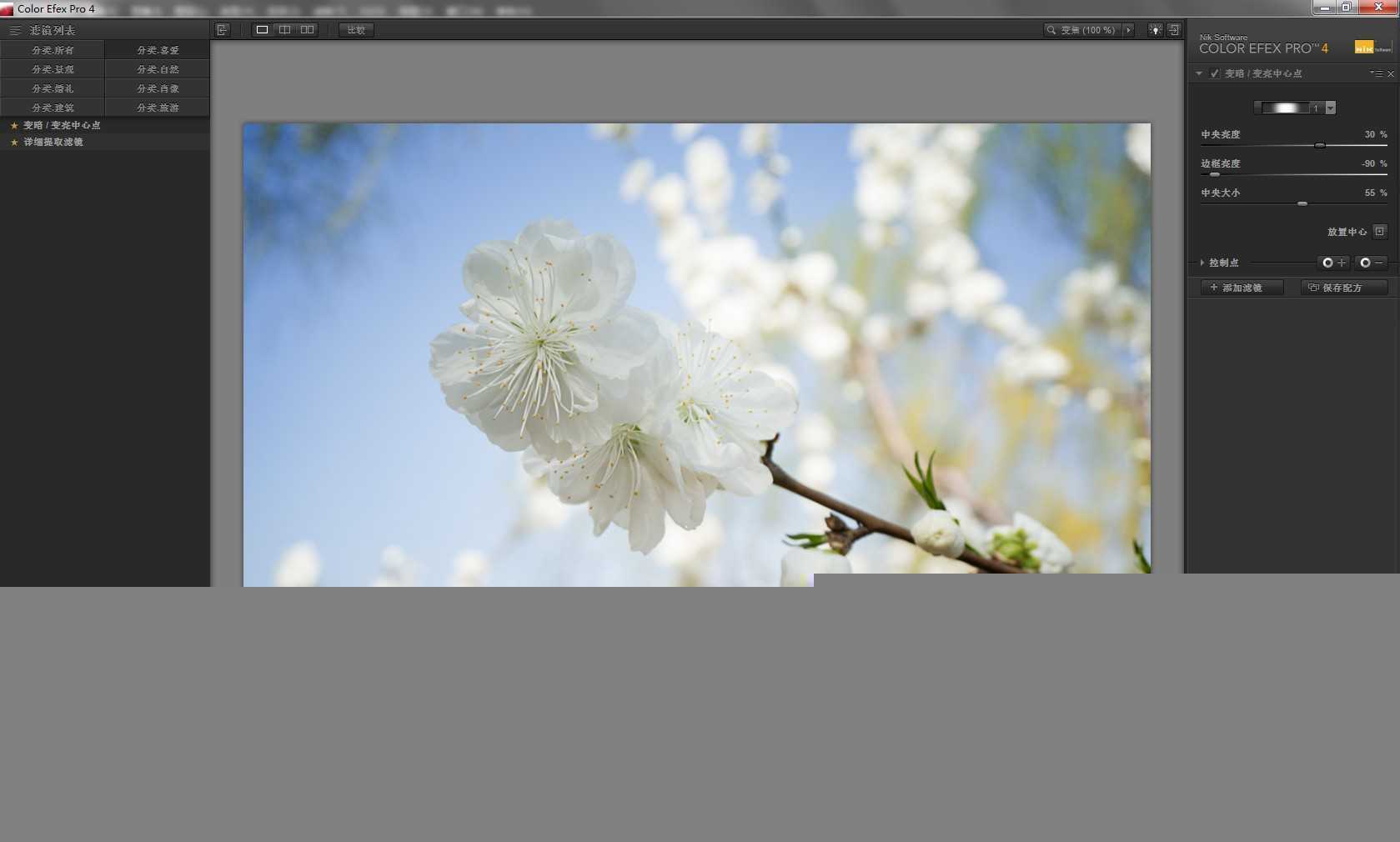Click the 中央大小 value 55 %

(1376, 193)
